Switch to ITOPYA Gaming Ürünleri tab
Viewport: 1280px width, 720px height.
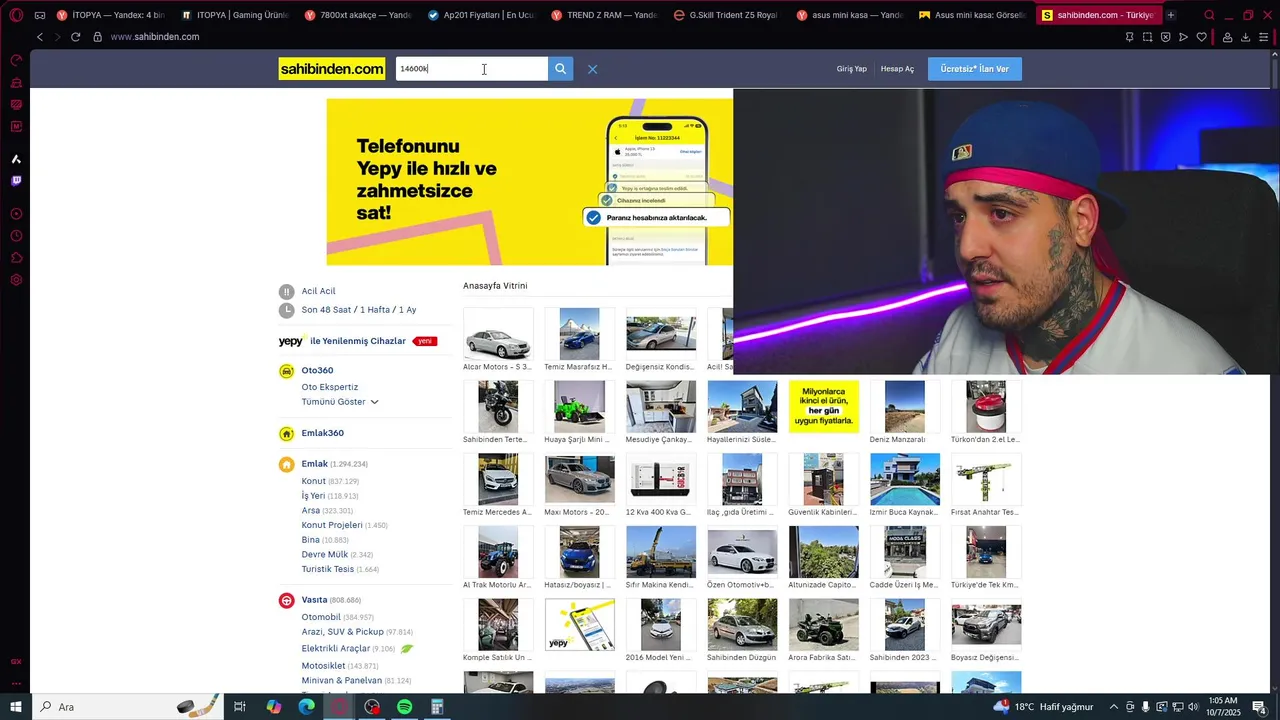tap(233, 15)
